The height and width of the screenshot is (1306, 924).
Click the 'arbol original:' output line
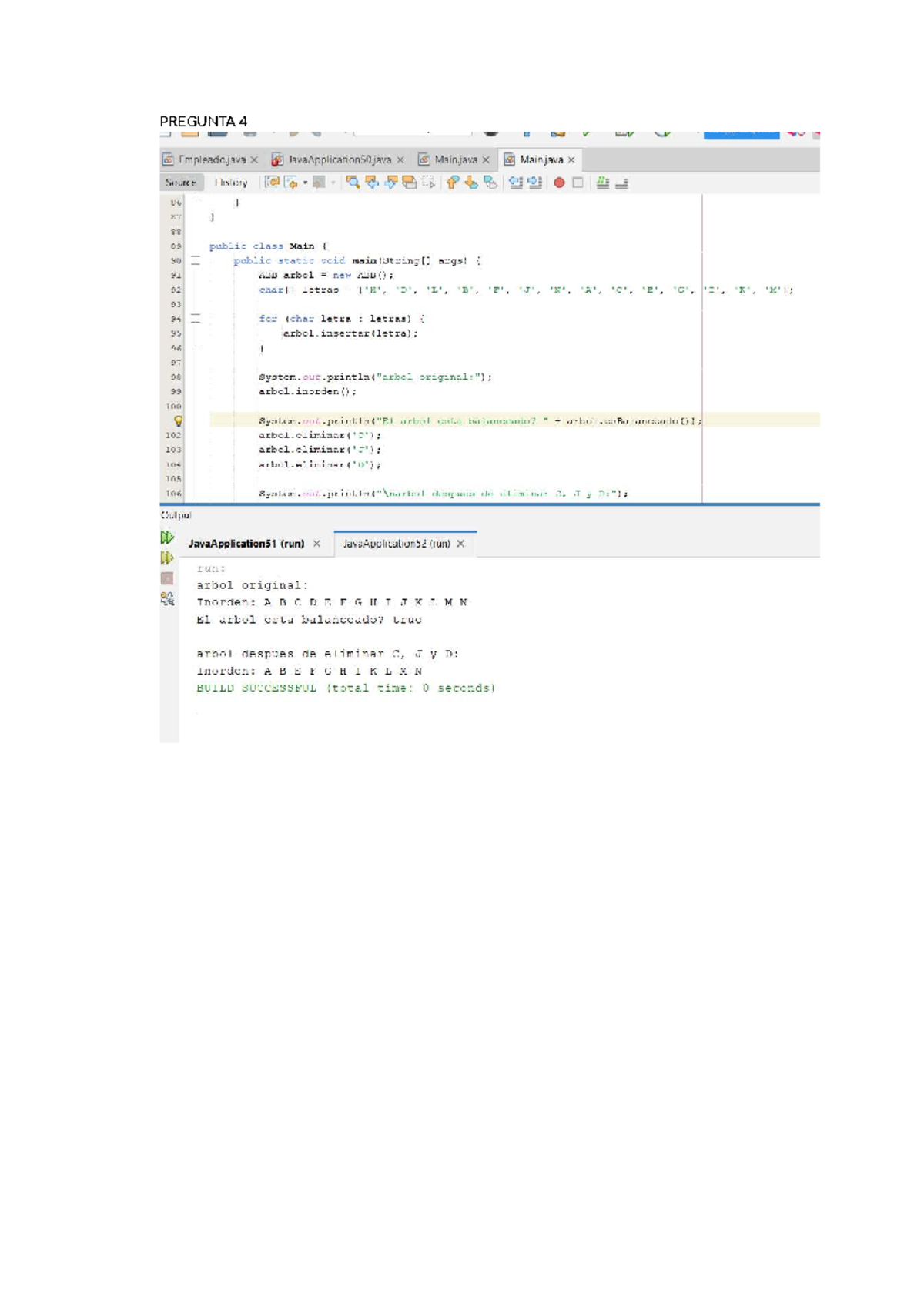(x=252, y=585)
